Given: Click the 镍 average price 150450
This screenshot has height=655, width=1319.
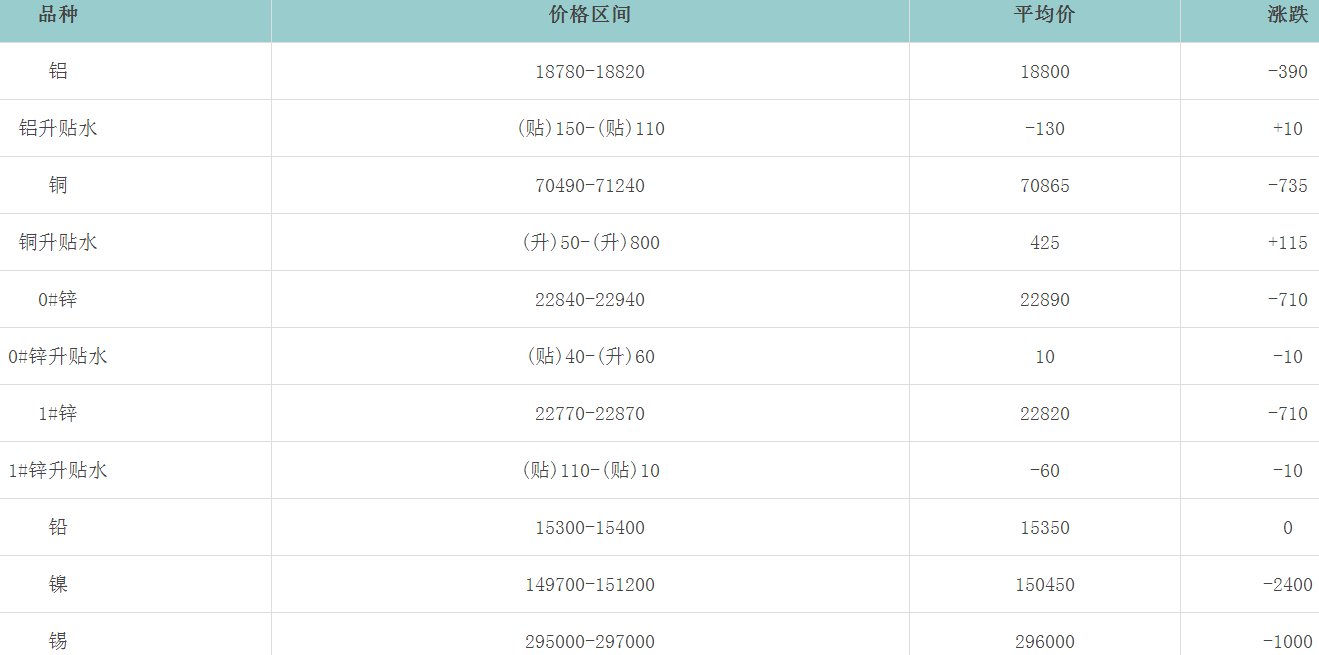Looking at the screenshot, I should pos(1044,585).
